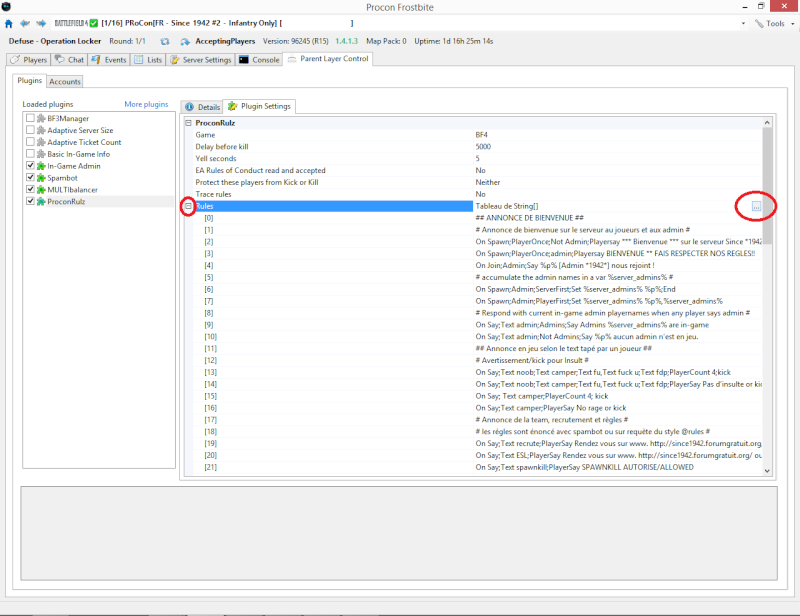Switch to the Players tab
This screenshot has width=800, height=616.
(x=29, y=60)
